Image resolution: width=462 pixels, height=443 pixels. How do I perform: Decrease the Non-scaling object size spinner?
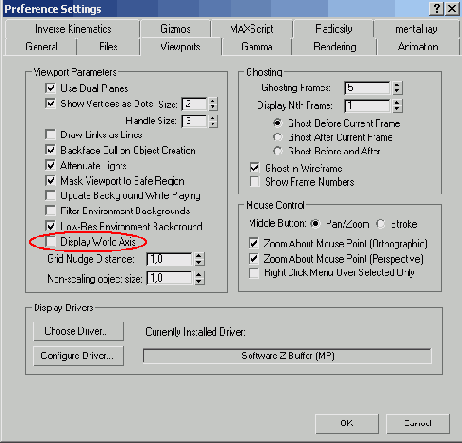tap(199, 281)
